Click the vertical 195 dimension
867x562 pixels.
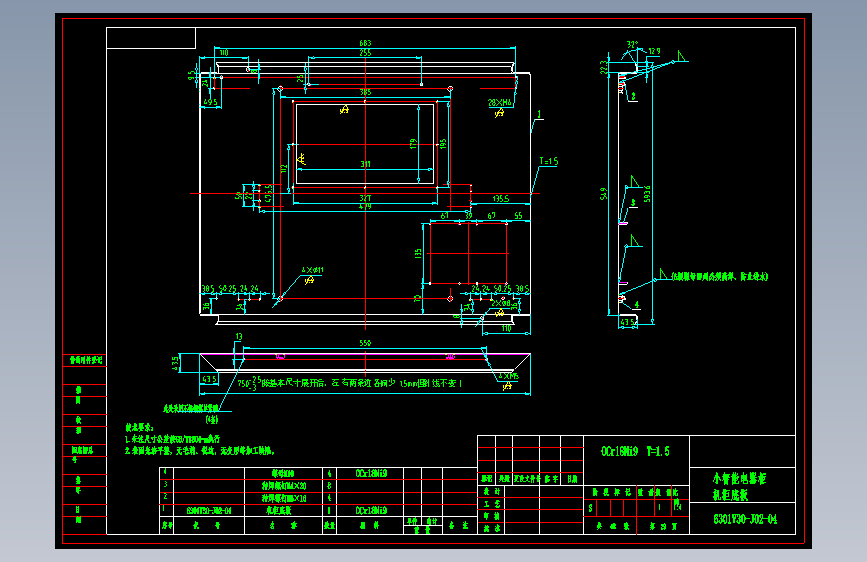(442, 144)
